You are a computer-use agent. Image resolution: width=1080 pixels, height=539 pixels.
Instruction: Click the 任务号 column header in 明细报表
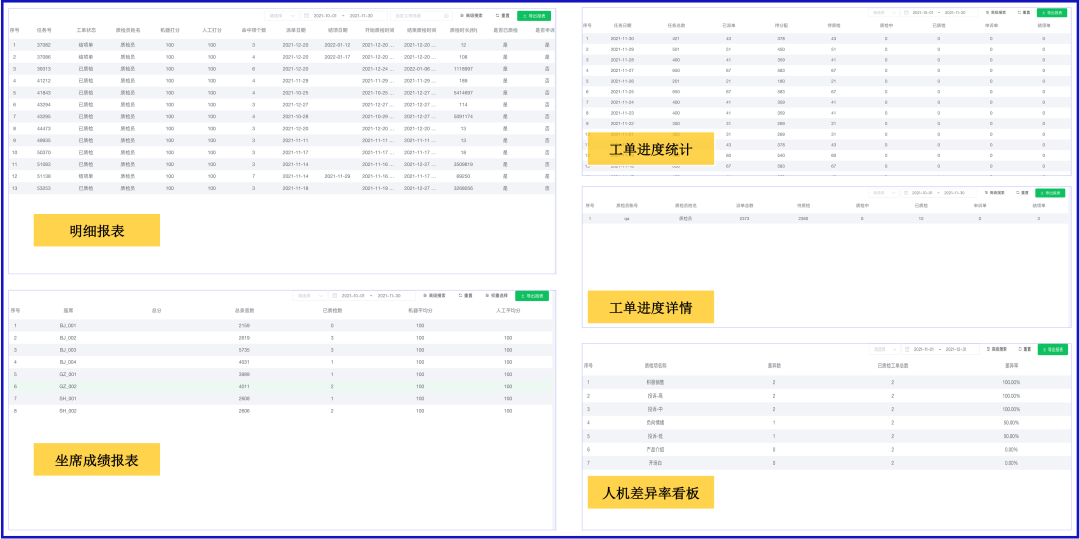tap(43, 30)
